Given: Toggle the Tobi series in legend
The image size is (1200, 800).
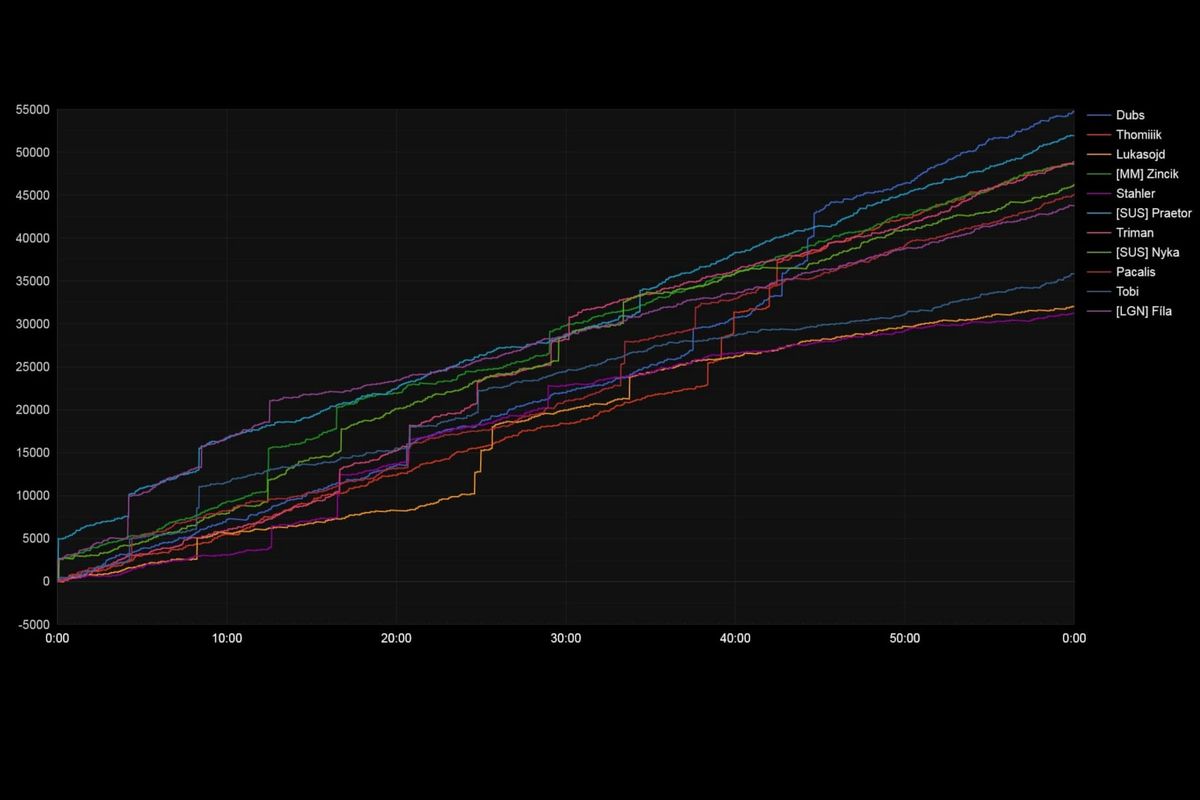Looking at the screenshot, I should click(x=1114, y=292).
